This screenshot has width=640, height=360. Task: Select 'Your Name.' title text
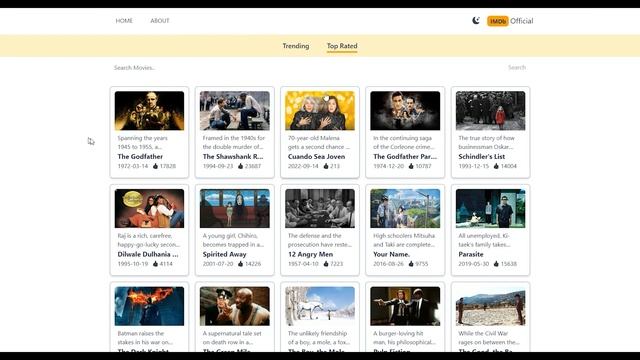point(391,254)
